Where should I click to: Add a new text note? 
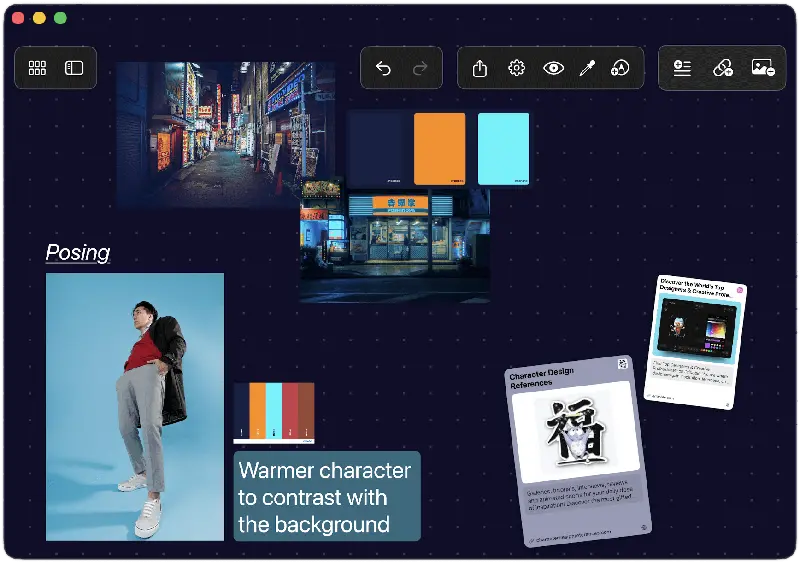[x=682, y=68]
